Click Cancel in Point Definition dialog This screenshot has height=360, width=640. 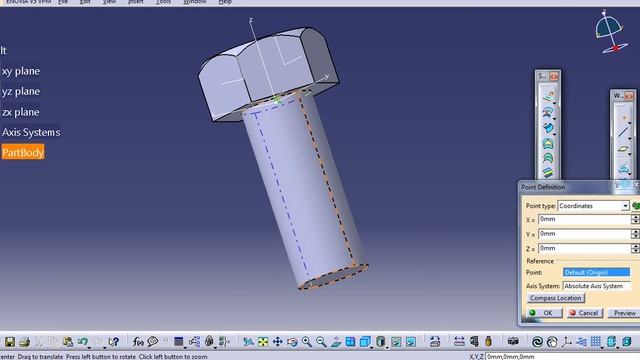585,313
